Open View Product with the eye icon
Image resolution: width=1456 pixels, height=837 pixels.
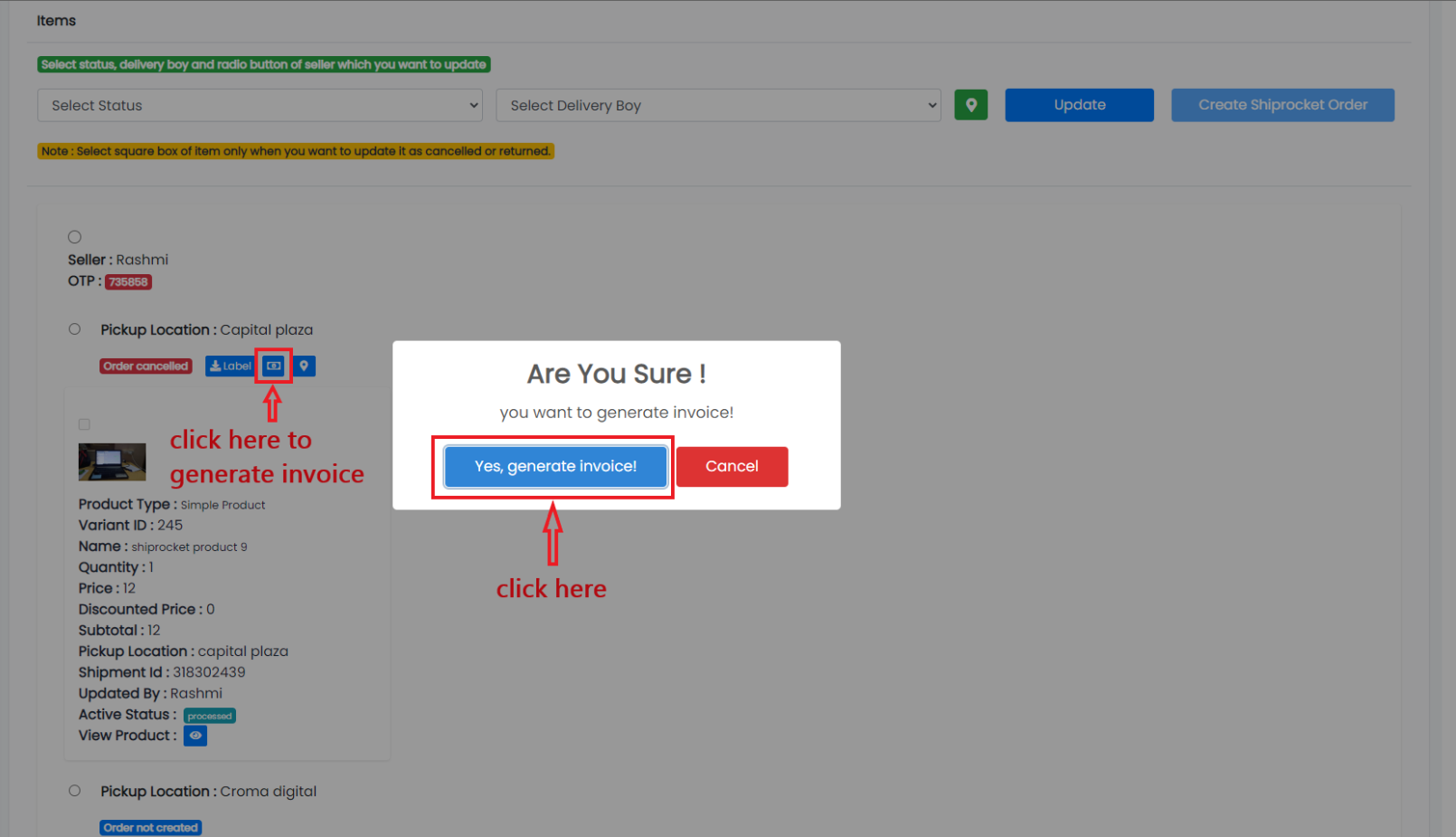pos(194,736)
